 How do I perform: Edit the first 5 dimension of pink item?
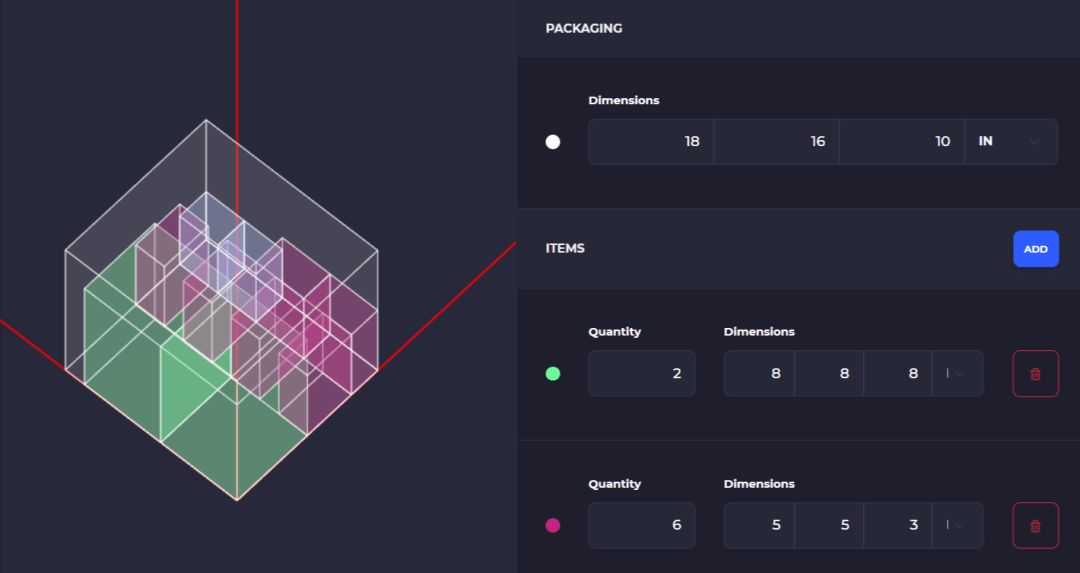coord(759,525)
